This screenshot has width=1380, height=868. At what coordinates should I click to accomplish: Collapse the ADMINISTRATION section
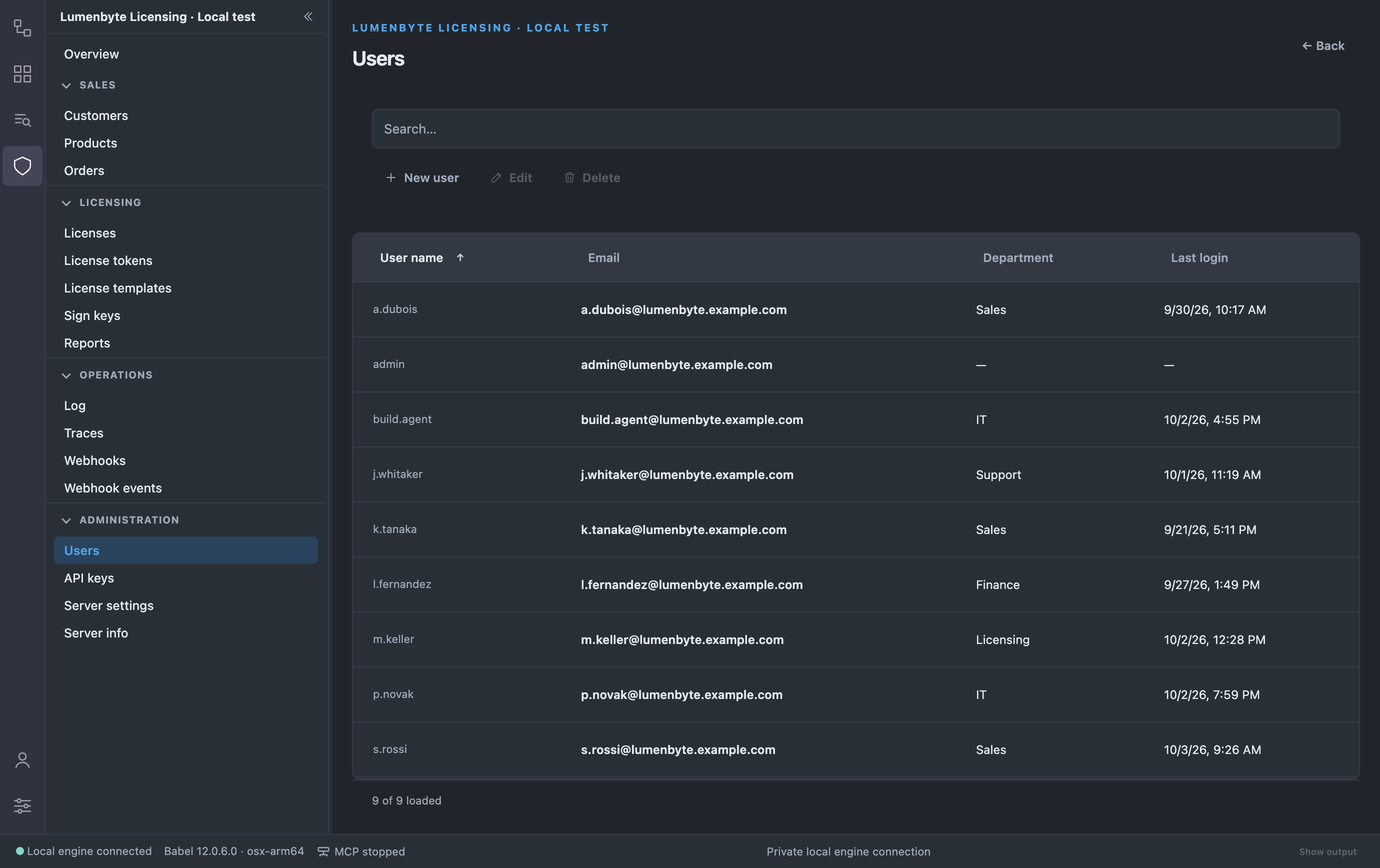tap(66, 520)
